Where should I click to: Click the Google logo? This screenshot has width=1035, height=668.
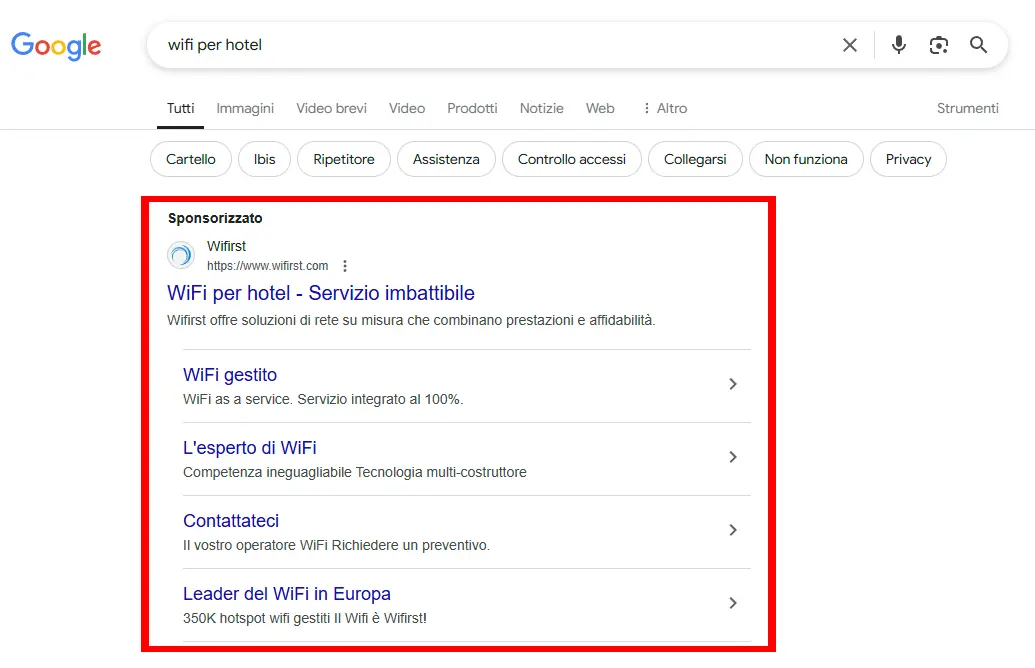pyautogui.click(x=56, y=46)
